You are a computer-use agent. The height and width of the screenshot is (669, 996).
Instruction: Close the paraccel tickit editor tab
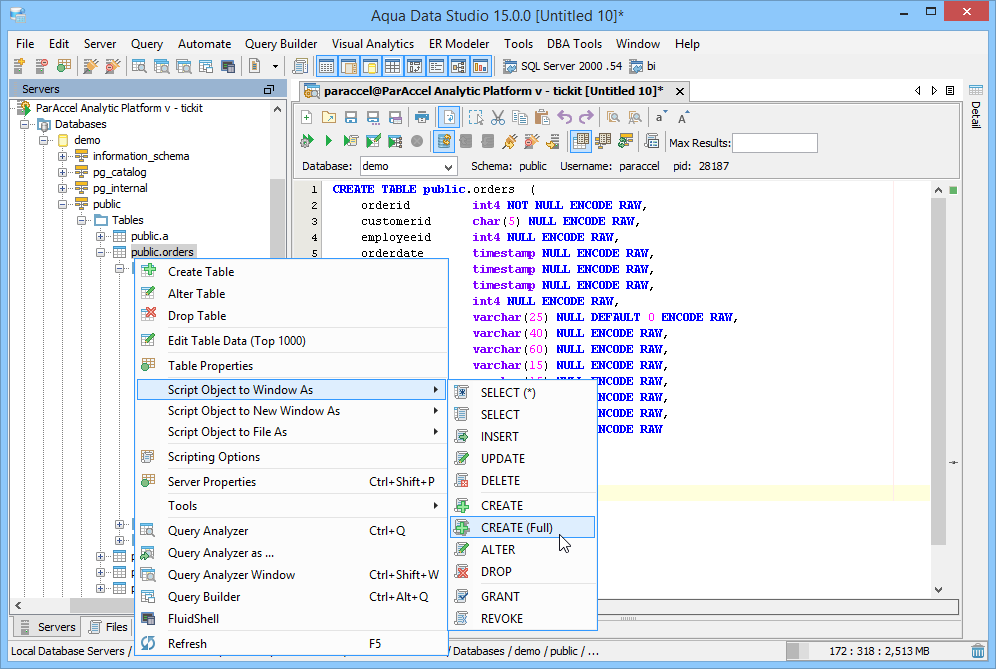tap(680, 91)
